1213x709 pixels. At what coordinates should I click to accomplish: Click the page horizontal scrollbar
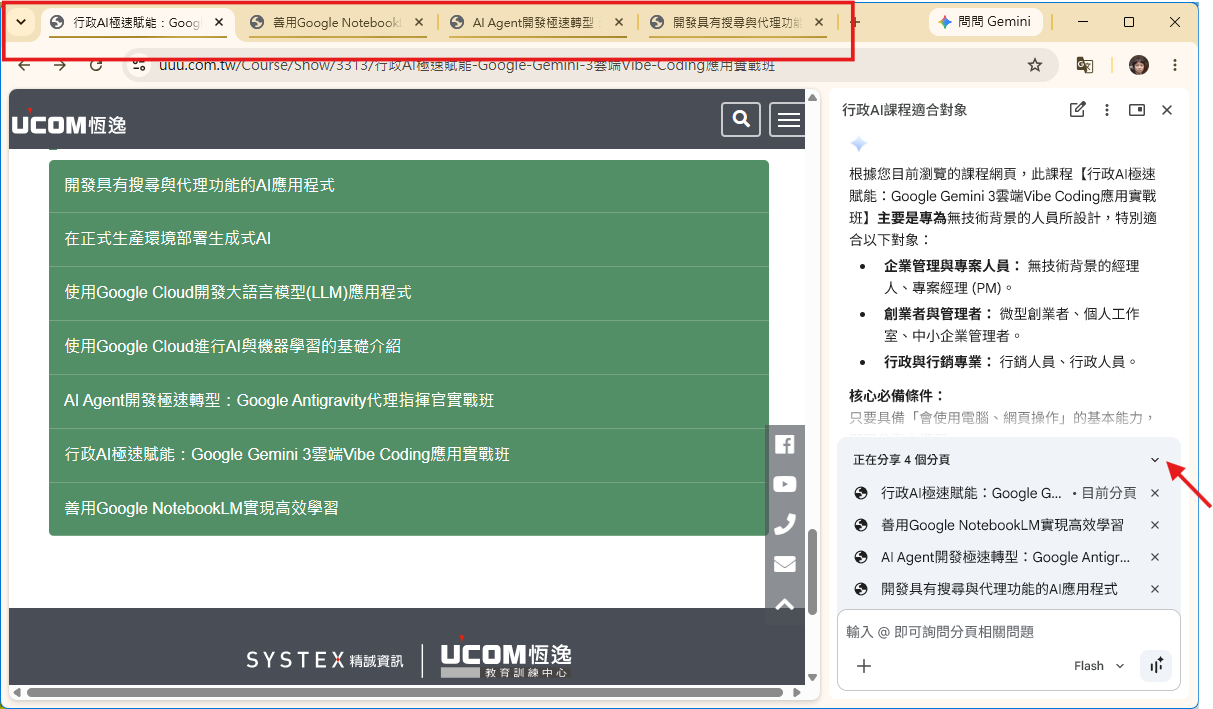[x=405, y=692]
